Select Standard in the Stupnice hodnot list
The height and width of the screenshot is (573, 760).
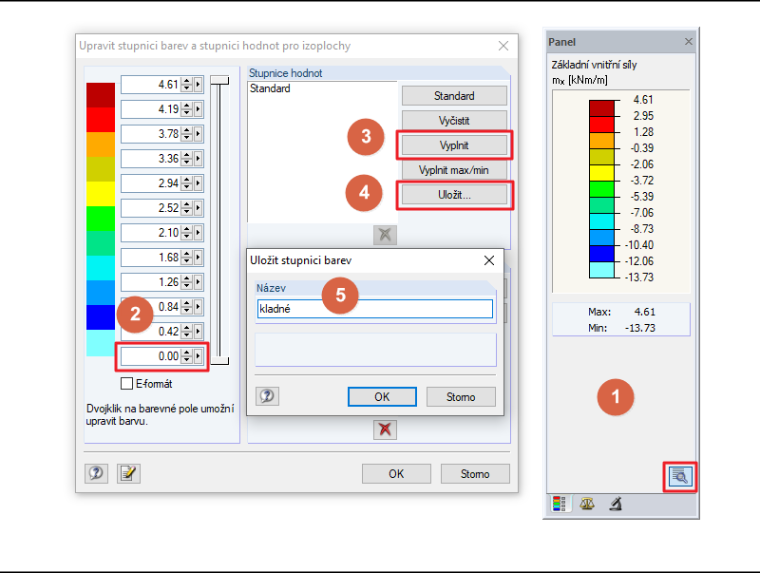coord(270,88)
